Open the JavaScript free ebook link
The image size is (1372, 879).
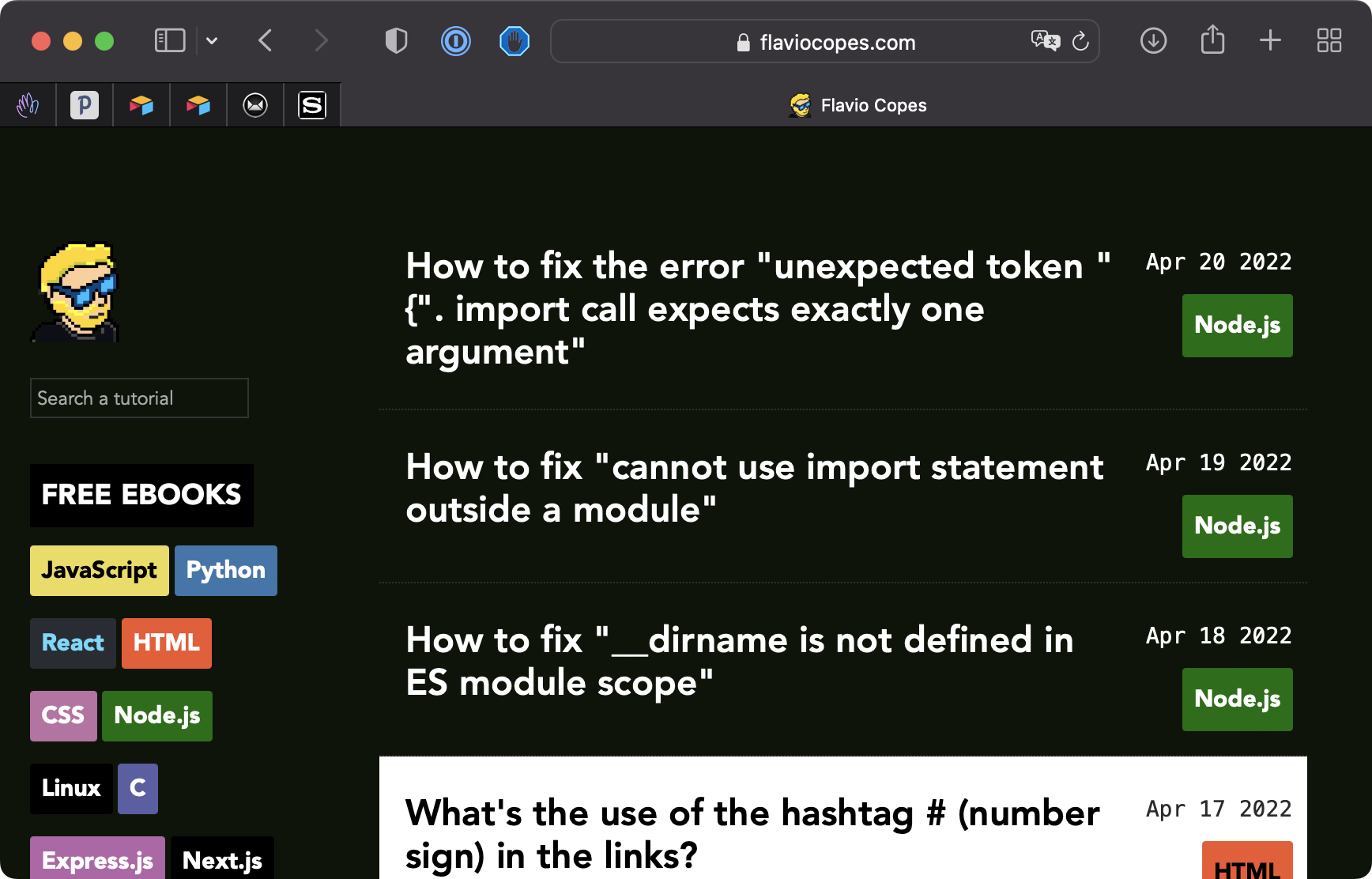pos(100,571)
